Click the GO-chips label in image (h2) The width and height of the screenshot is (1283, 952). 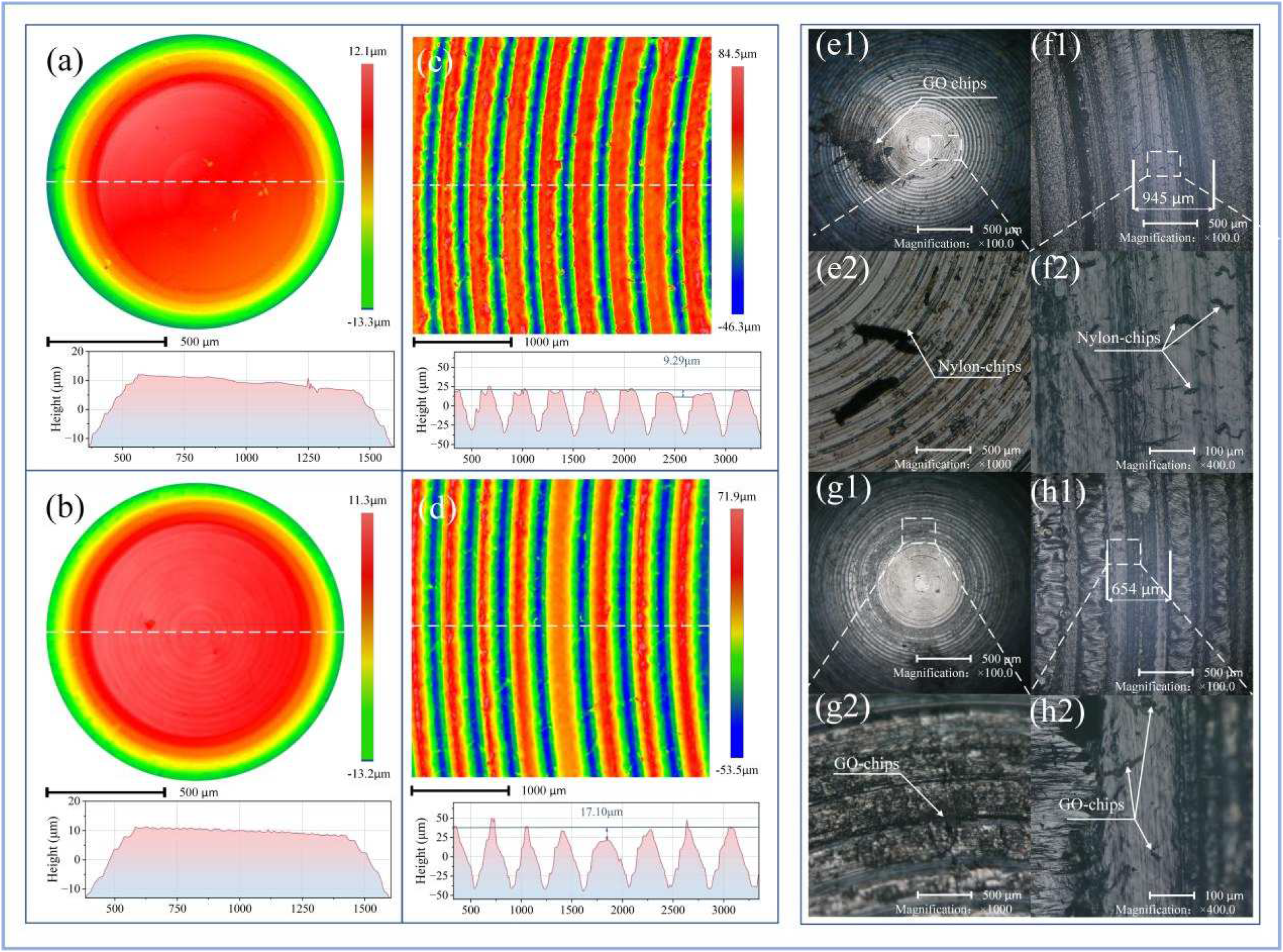[1091, 804]
